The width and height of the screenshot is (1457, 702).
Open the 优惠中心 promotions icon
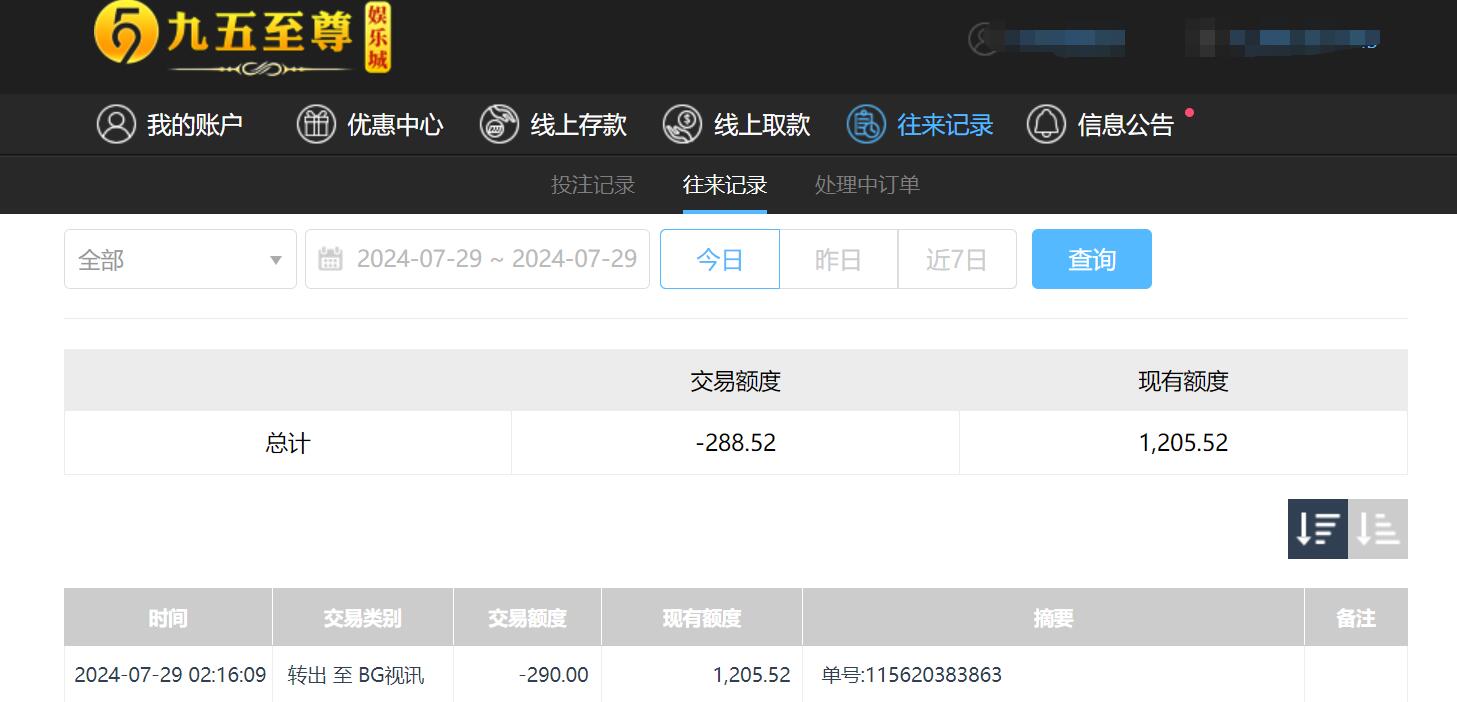coord(316,124)
